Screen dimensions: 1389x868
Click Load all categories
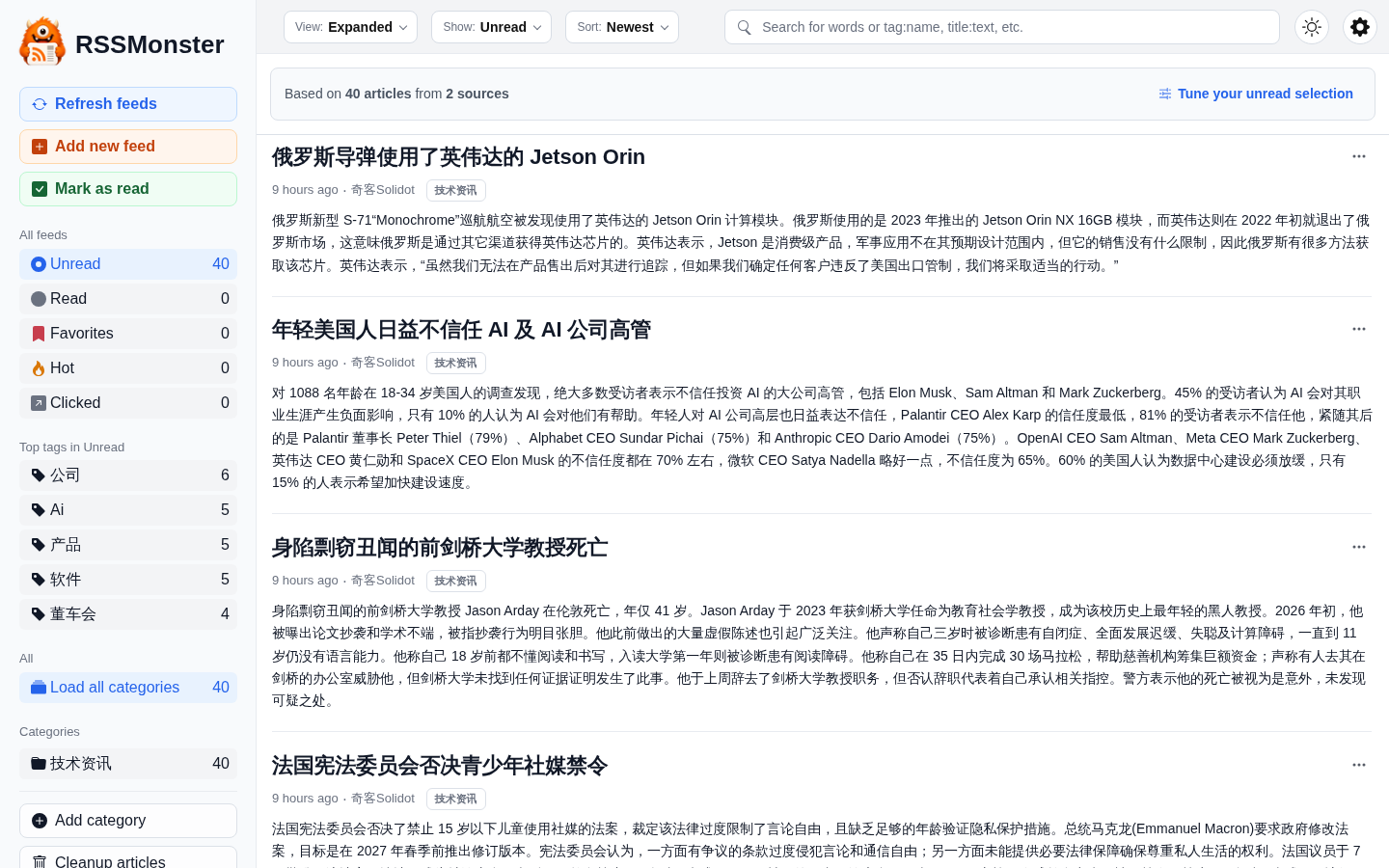point(128,688)
